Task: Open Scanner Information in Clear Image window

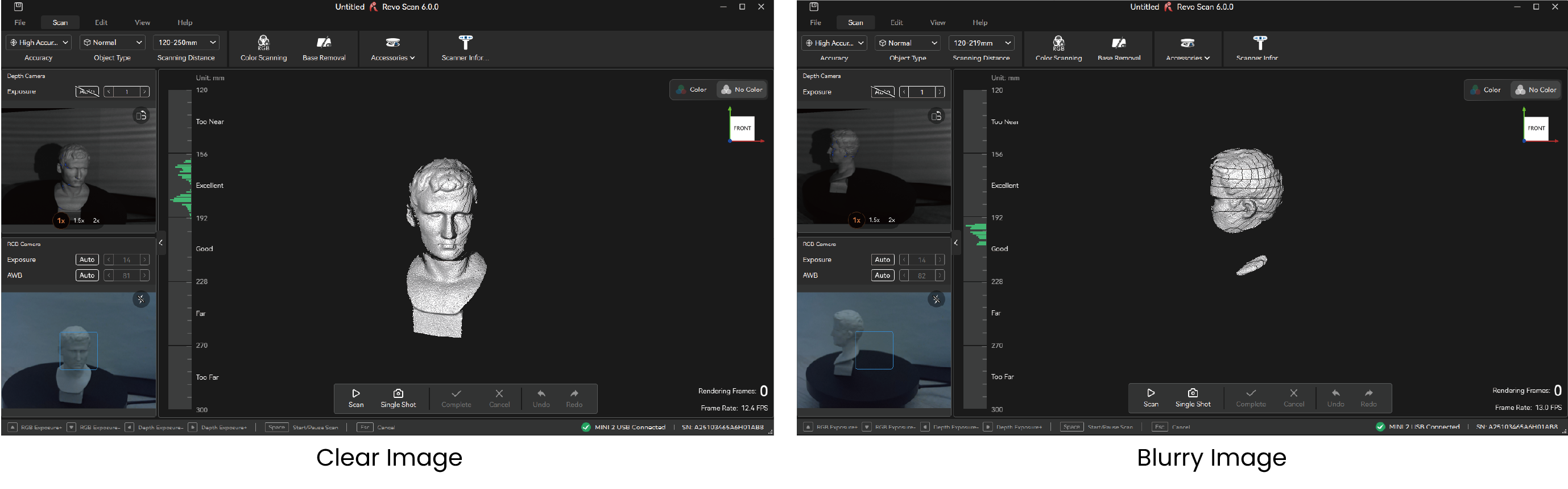Action: [x=465, y=43]
